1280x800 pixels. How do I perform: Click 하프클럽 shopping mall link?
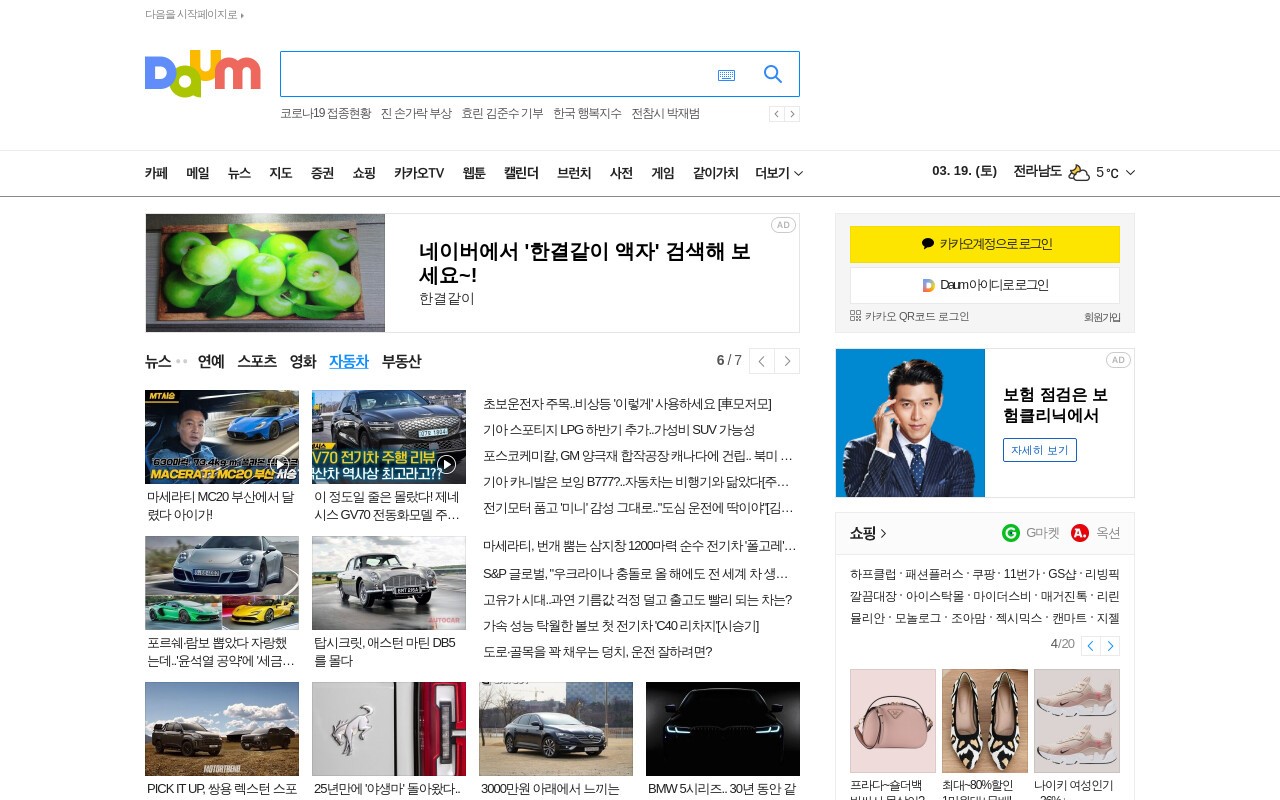[x=871, y=574]
